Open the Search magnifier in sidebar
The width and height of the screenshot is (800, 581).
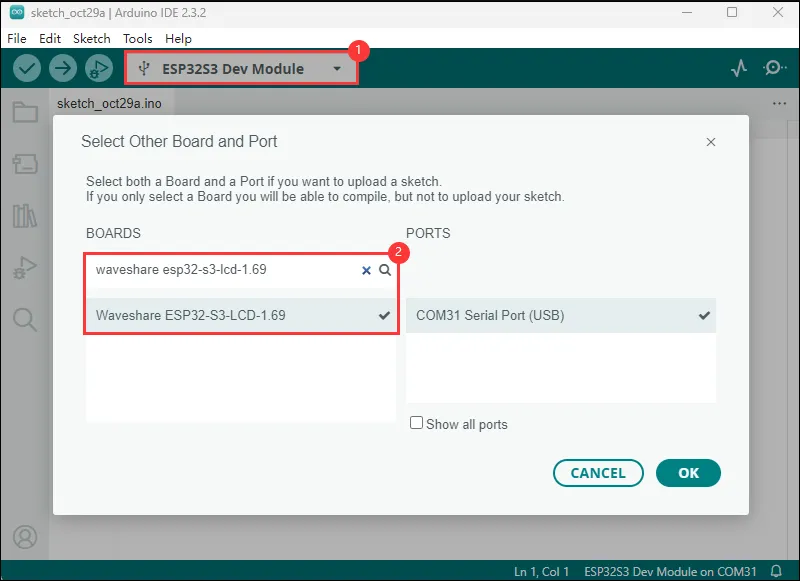tap(25, 319)
